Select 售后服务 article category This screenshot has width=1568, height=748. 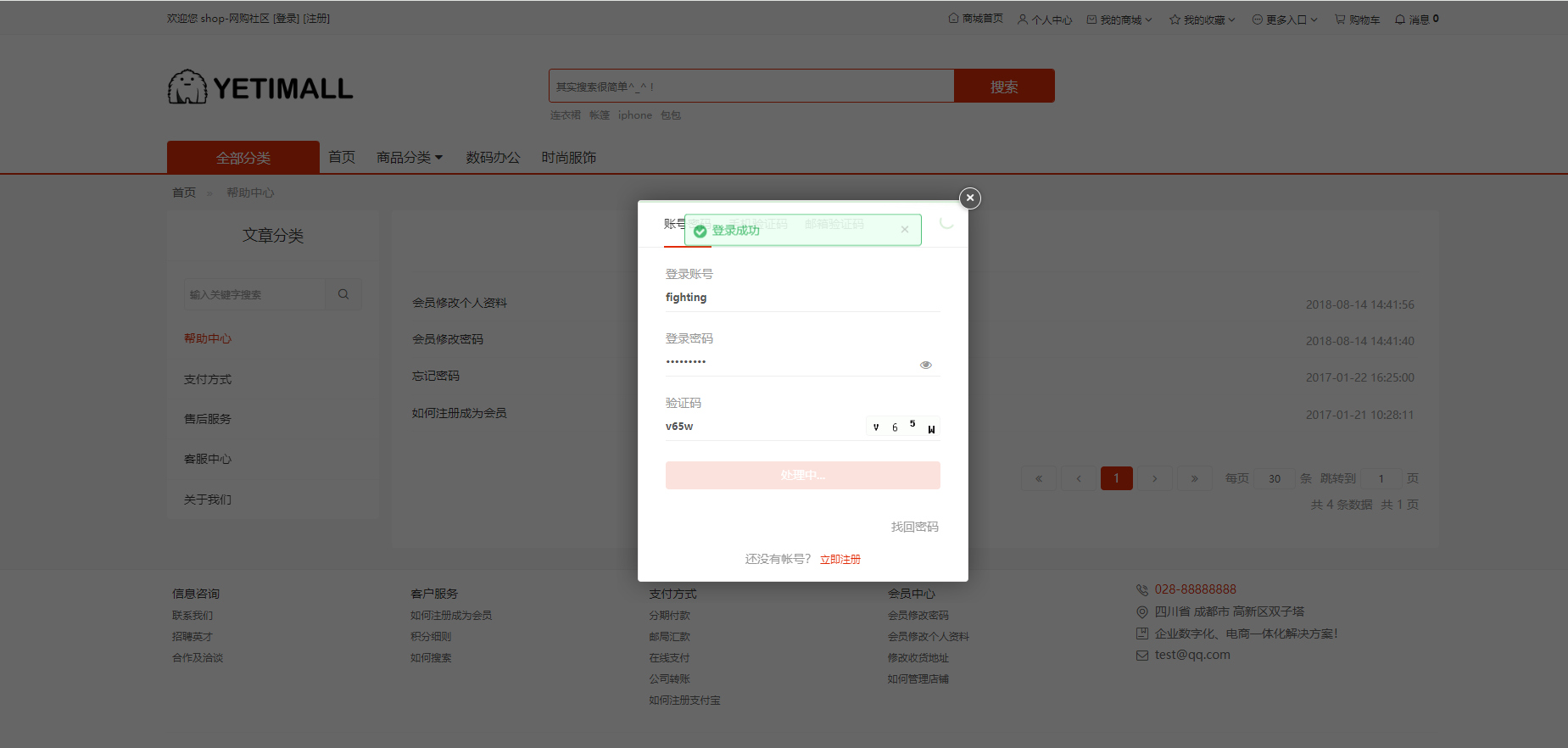pos(208,419)
